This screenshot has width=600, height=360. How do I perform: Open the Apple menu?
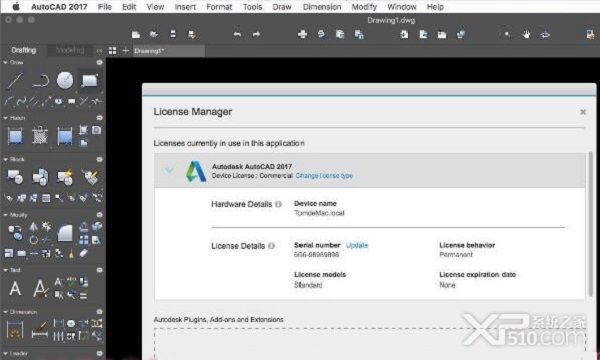16,7
